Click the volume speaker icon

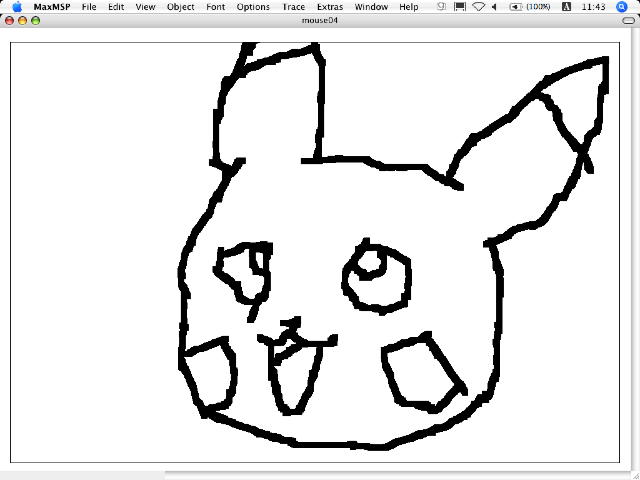click(496, 7)
